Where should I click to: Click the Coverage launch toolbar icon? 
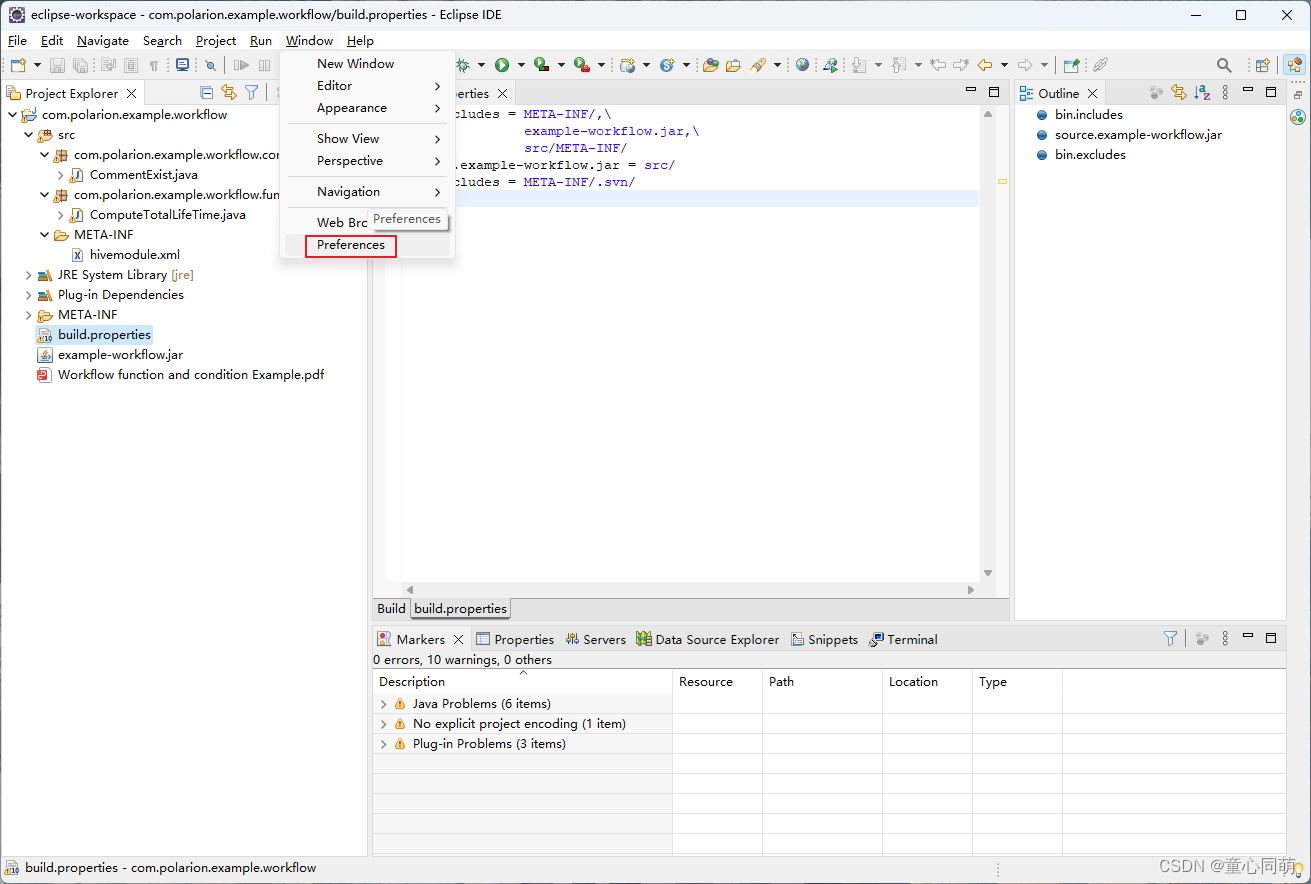click(541, 65)
